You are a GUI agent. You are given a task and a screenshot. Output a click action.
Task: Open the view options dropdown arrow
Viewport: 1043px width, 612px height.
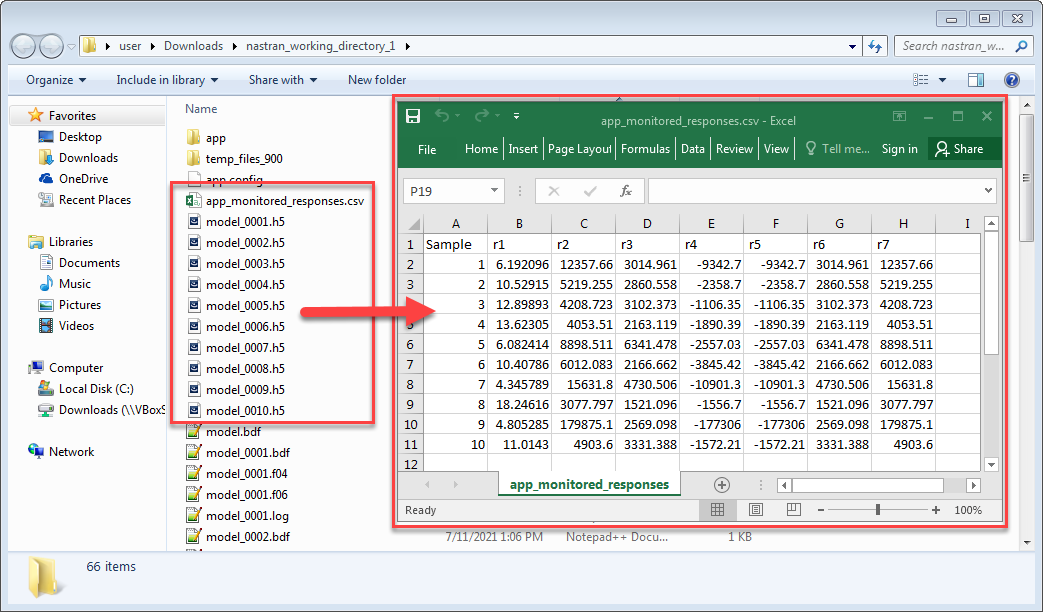coord(942,80)
